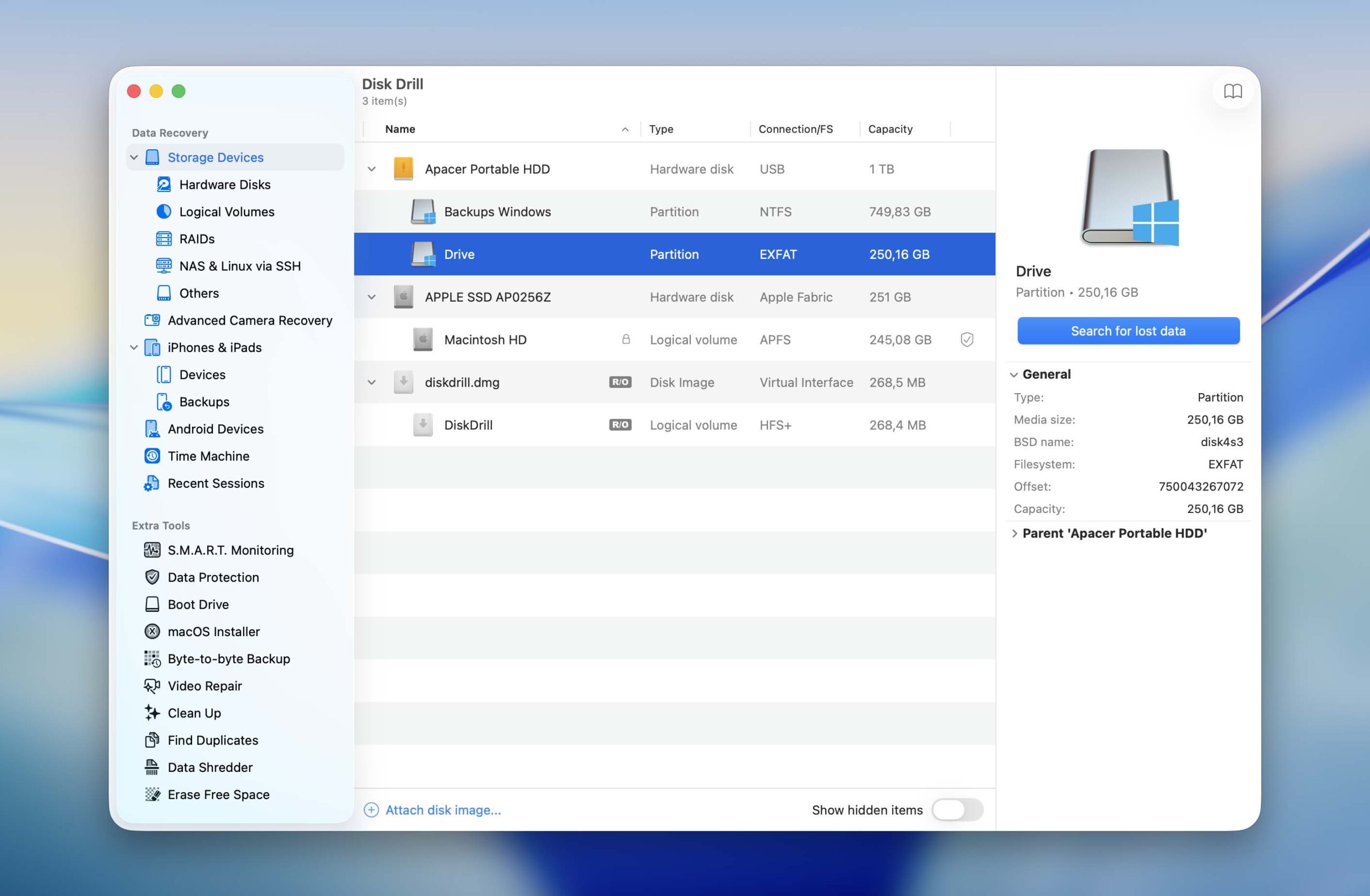
Task: Select the selected Drive EXFAT partition row
Action: pos(675,254)
